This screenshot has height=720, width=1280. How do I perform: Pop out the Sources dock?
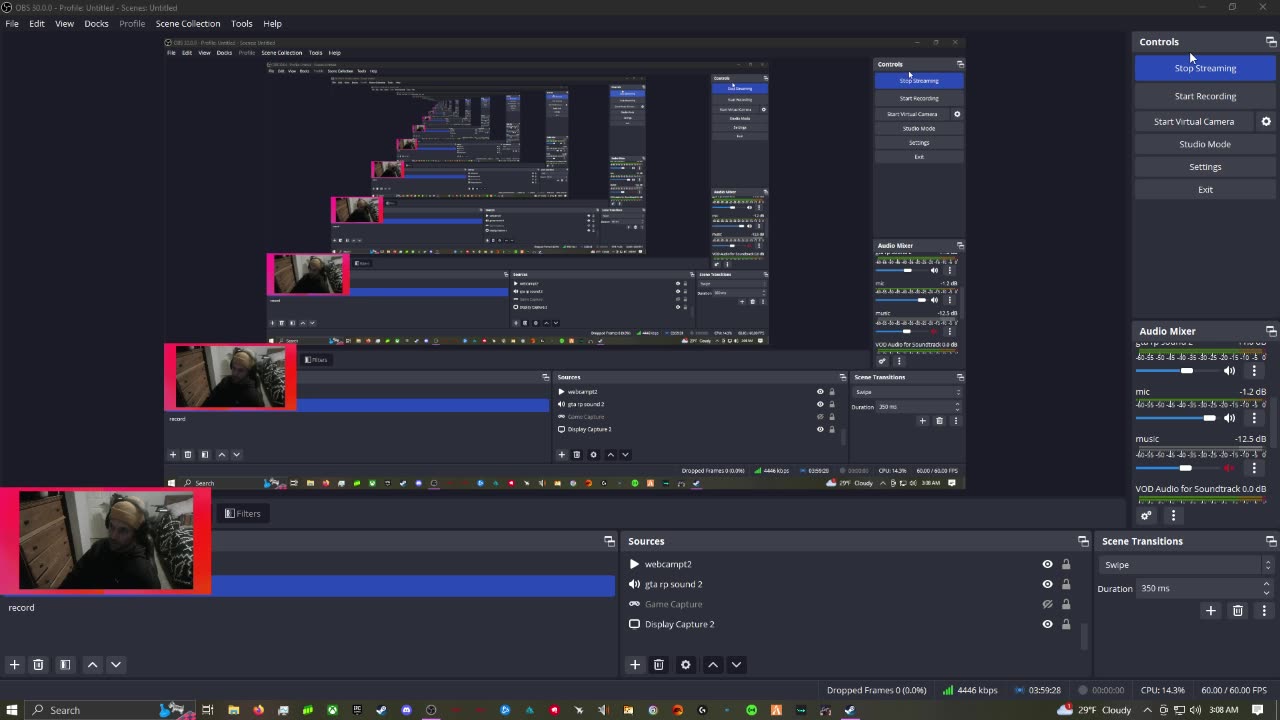click(1083, 541)
